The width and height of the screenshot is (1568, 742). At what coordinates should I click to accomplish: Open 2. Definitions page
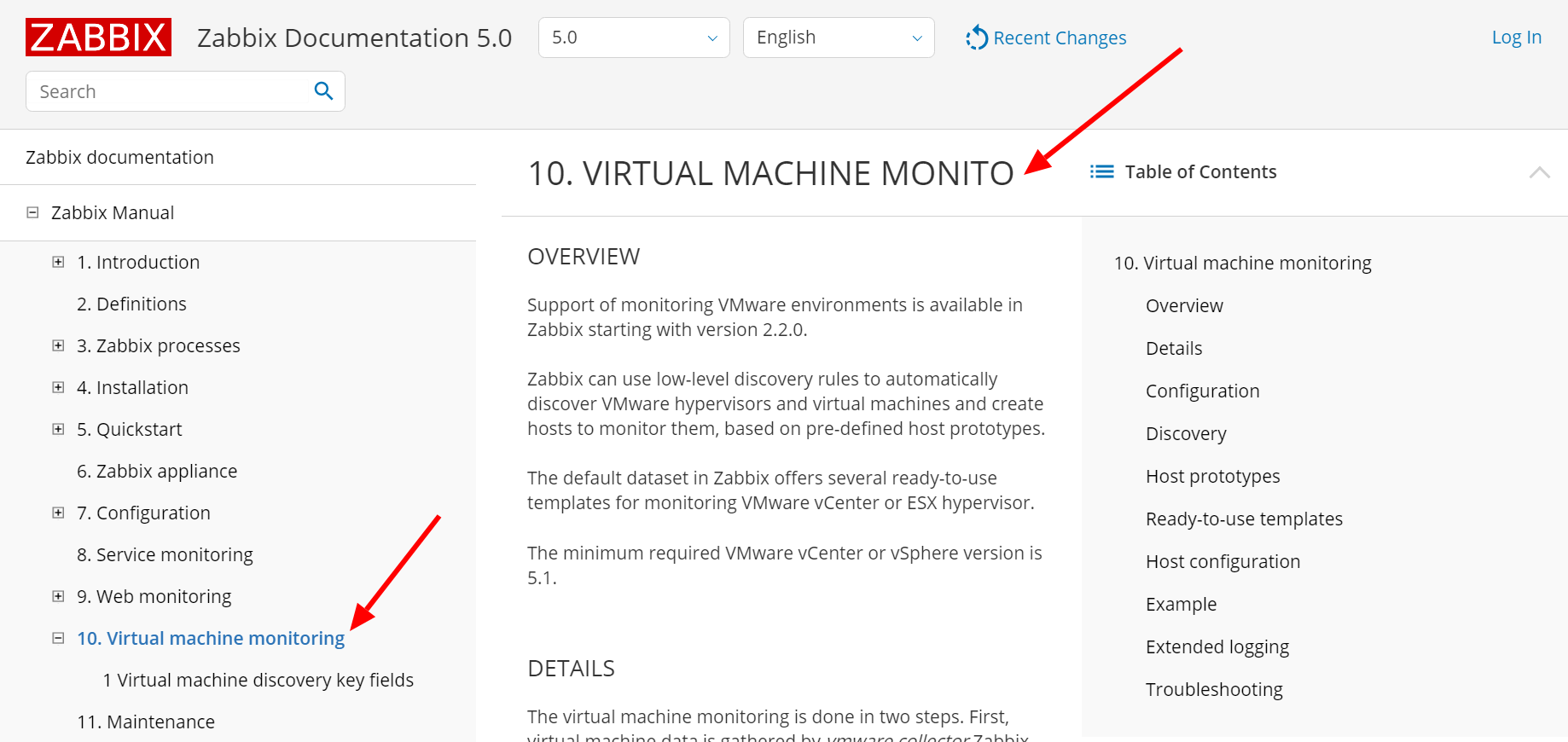coord(131,304)
